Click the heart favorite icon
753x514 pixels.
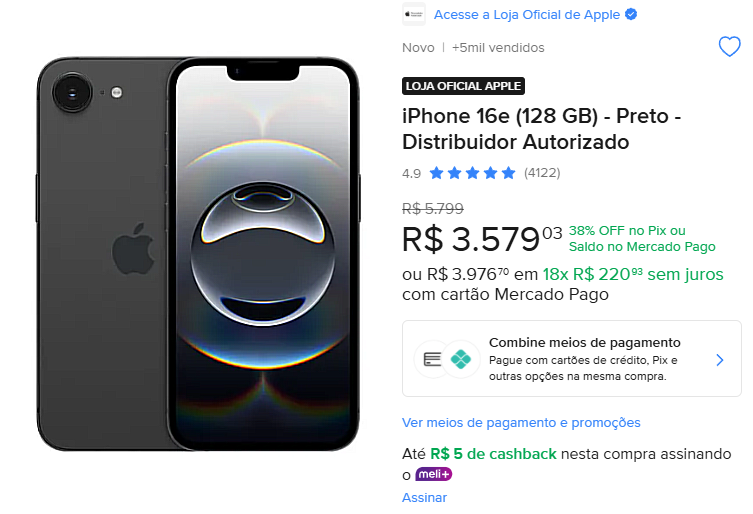point(730,47)
